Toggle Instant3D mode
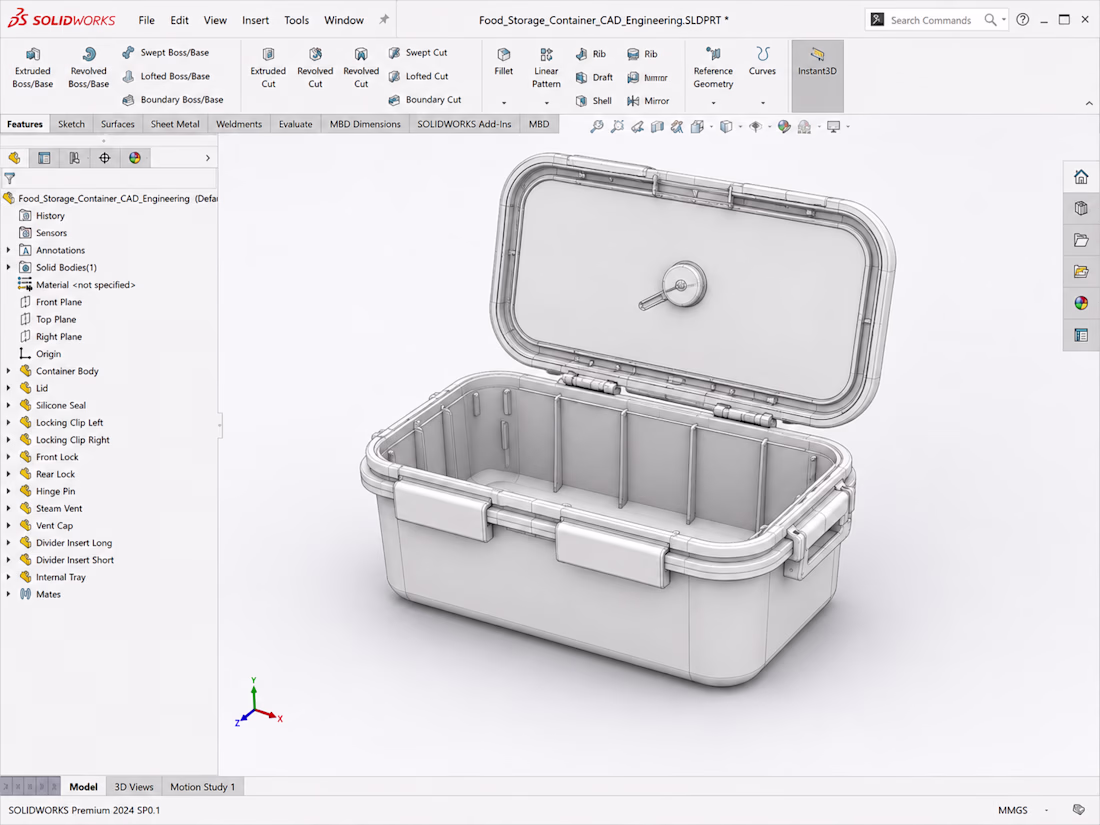This screenshot has height=825, width=1100. [817, 75]
